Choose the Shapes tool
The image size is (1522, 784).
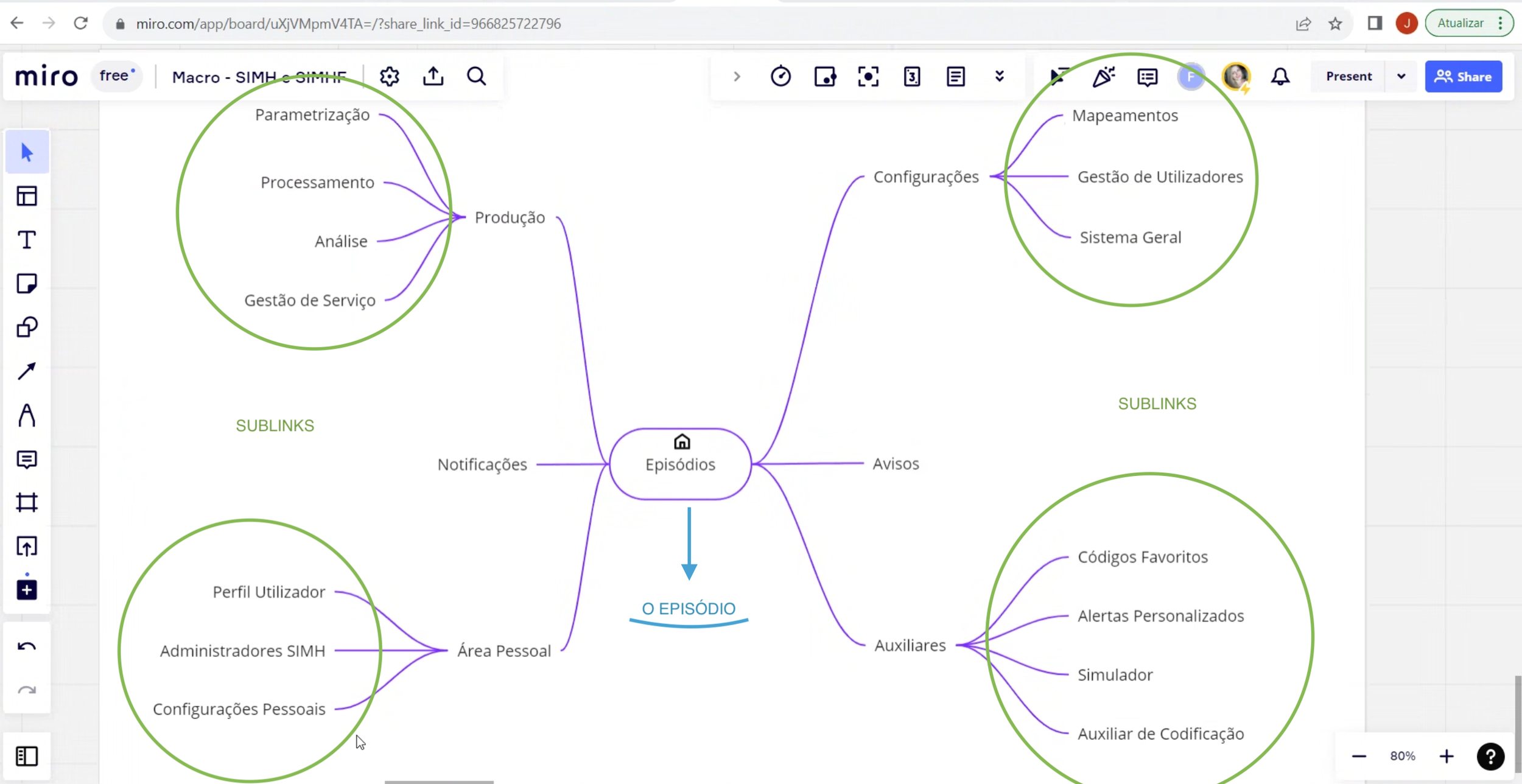27,327
